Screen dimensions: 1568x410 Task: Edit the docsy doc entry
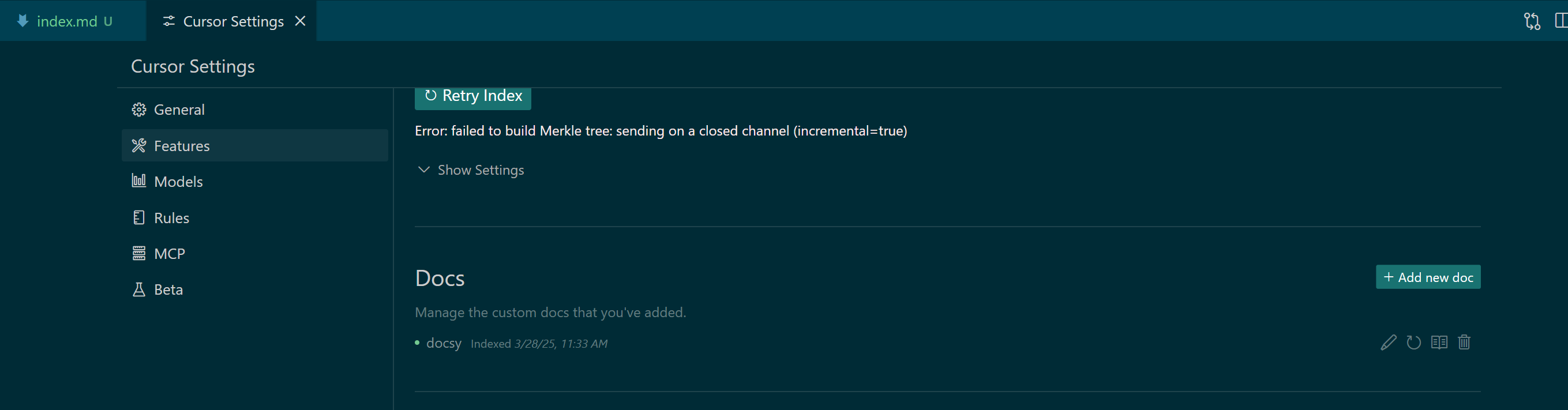[x=1388, y=343]
